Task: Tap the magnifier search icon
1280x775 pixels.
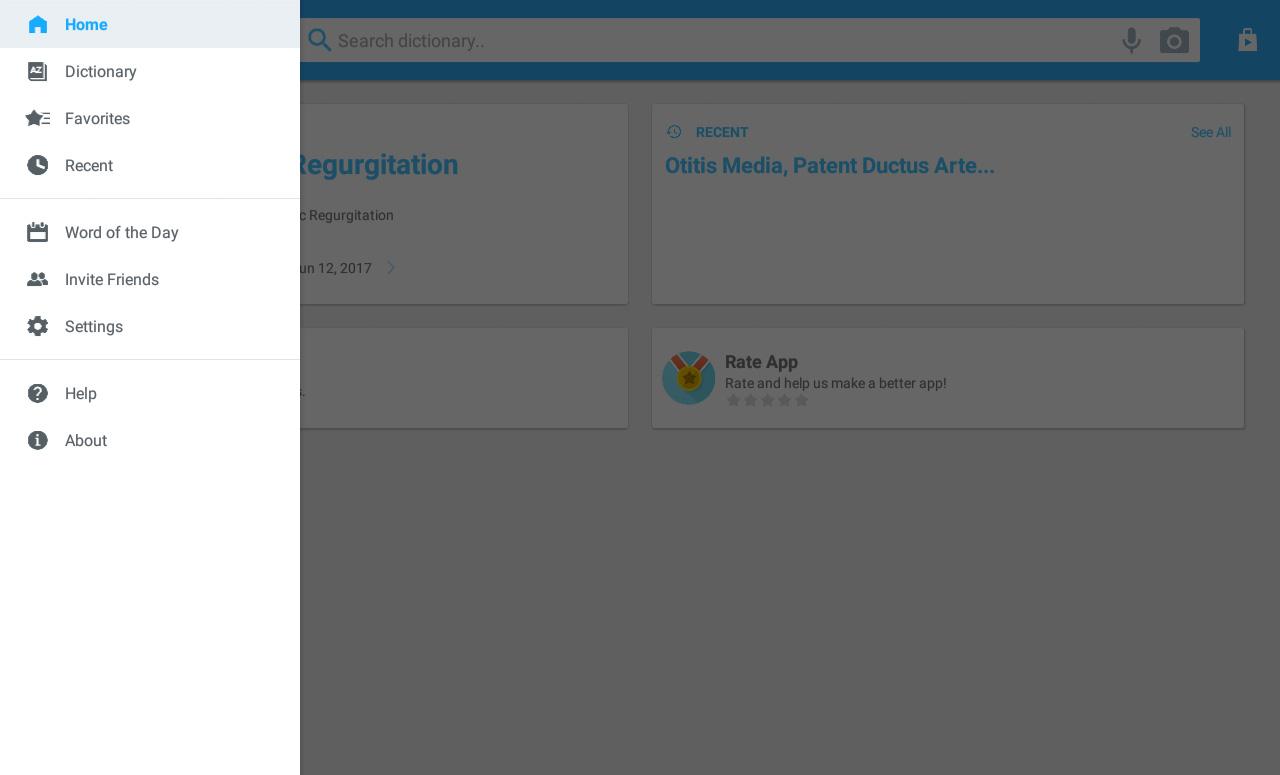Action: (319, 40)
